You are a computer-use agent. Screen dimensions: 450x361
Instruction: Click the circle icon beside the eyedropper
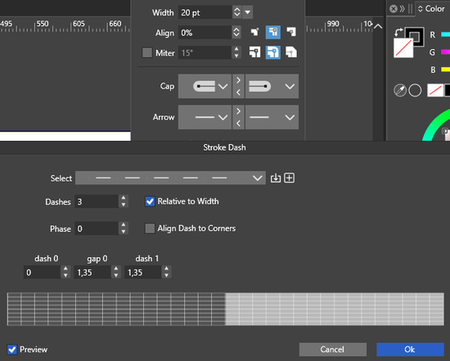click(x=415, y=90)
